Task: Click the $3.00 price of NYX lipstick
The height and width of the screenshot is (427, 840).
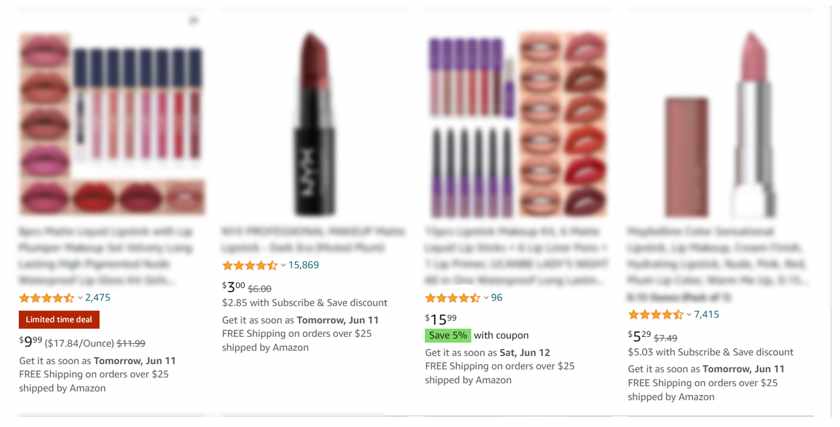Action: coord(234,287)
